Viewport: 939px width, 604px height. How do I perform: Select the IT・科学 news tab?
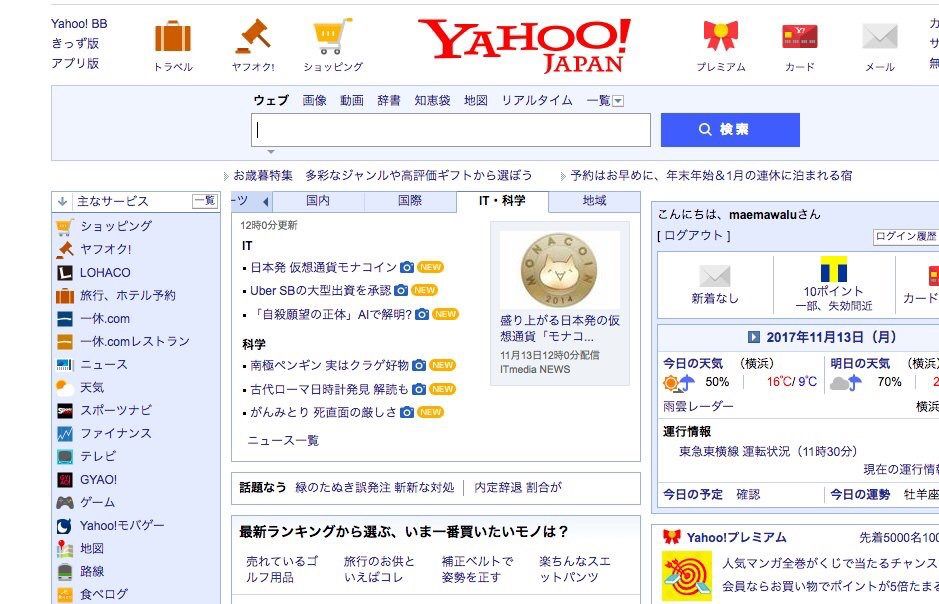pos(502,201)
